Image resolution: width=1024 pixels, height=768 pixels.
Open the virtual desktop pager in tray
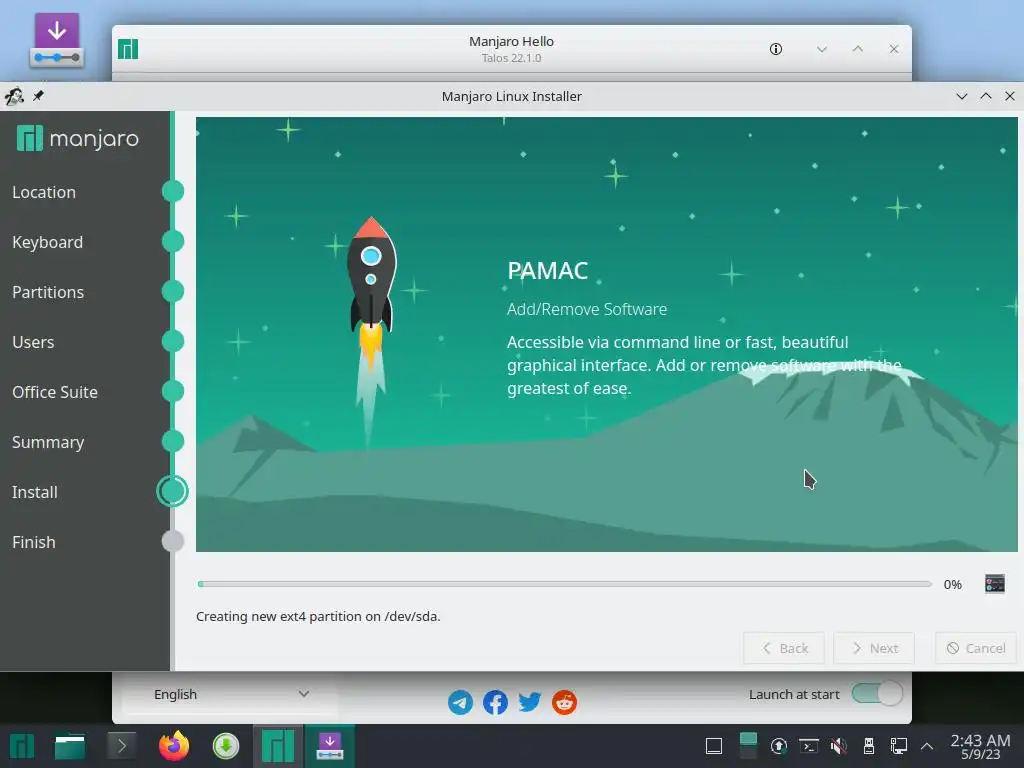click(x=748, y=746)
